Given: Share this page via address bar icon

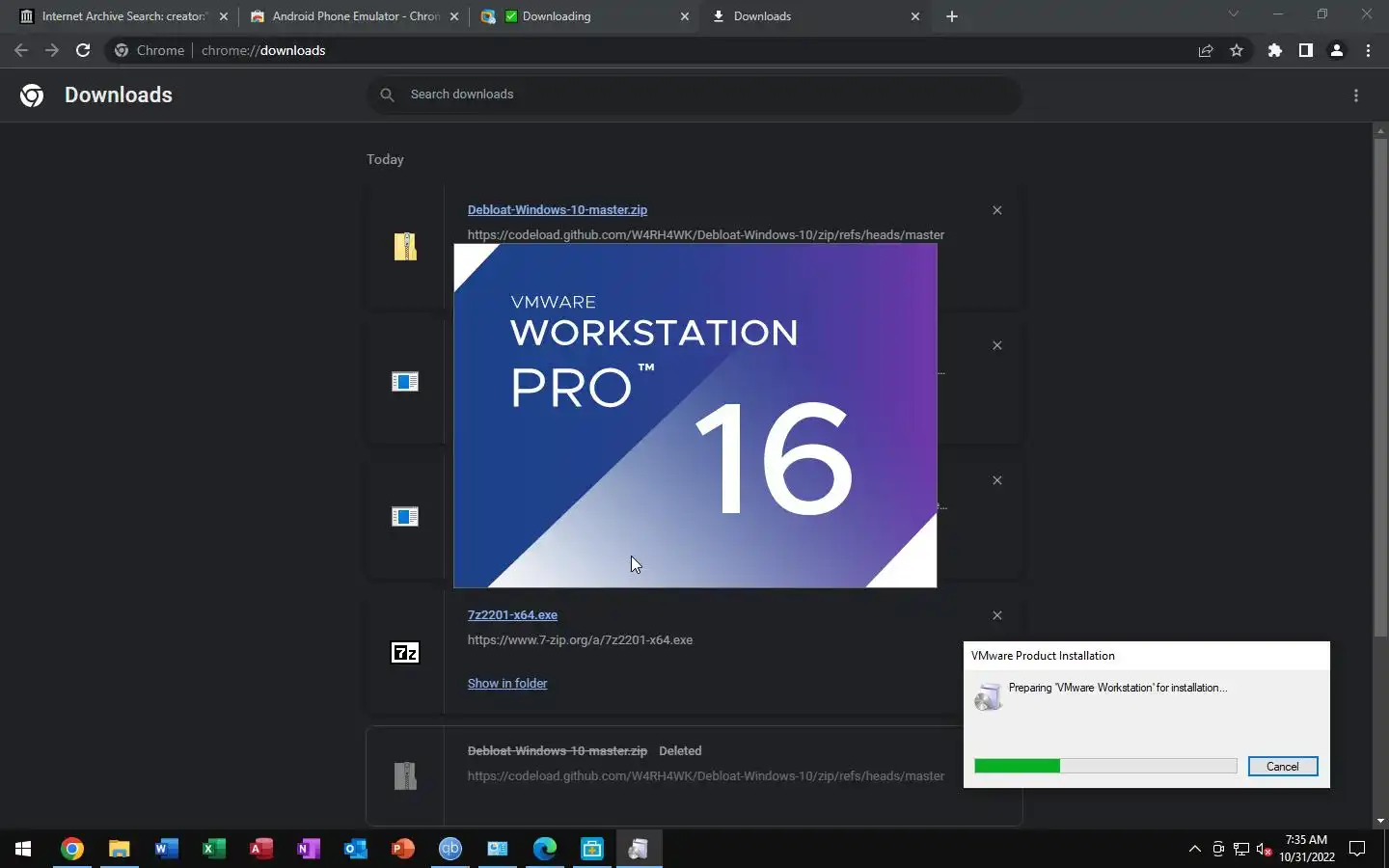Looking at the screenshot, I should [1206, 50].
